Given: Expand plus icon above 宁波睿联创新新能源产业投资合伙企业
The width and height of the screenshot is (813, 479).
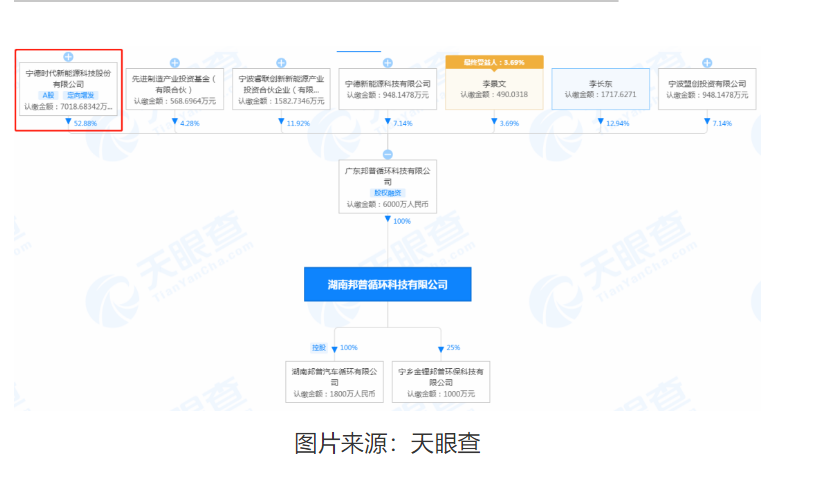Looking at the screenshot, I should point(281,63).
